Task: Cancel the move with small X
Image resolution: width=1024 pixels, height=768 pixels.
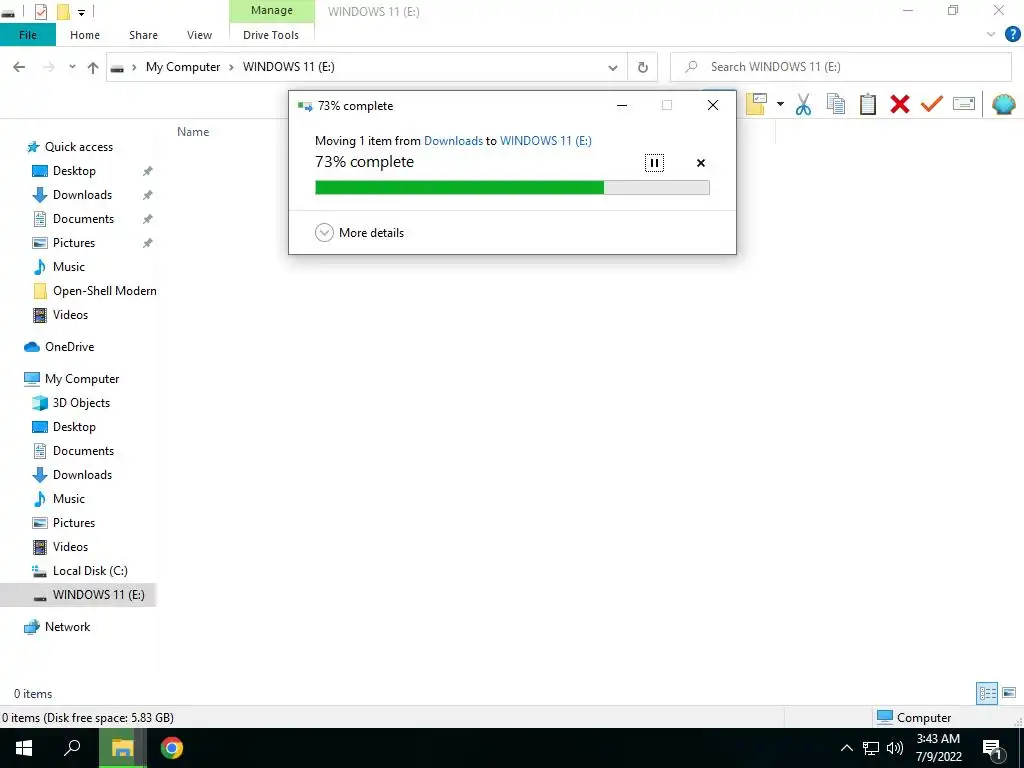Action: click(x=701, y=163)
